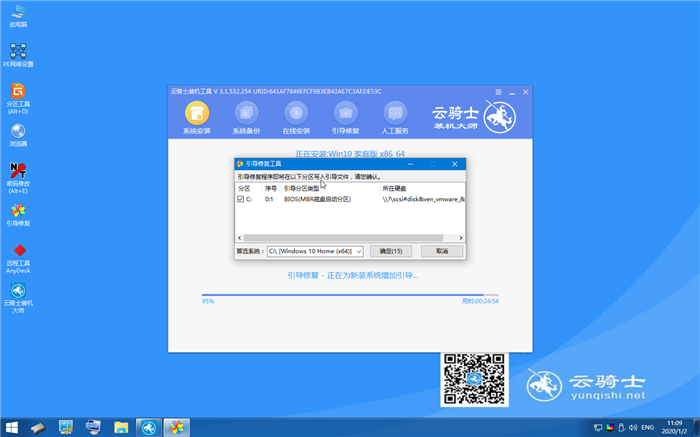Select the 引导修复 toolbar icon
The width and height of the screenshot is (700, 437).
346,118
